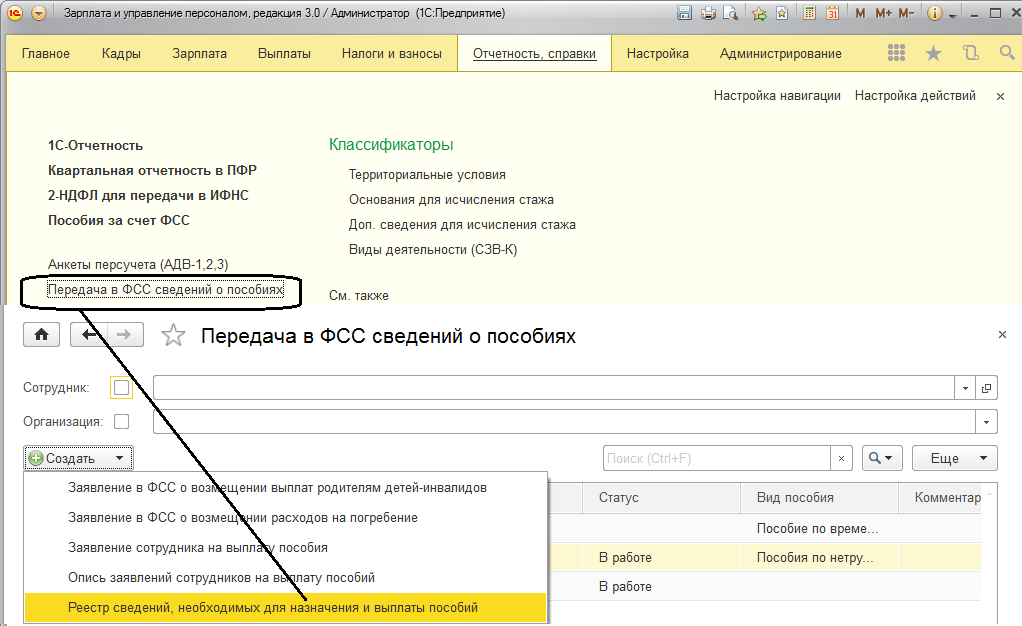Open 'Пособия за счет ФСС' link
1022x626 pixels.
tap(119, 220)
